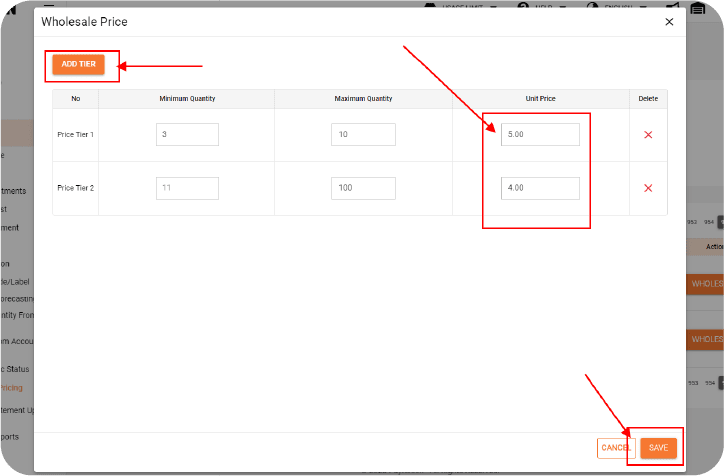
Task: Edit Price Tier 2 maximum quantity field
Action: click(363, 188)
